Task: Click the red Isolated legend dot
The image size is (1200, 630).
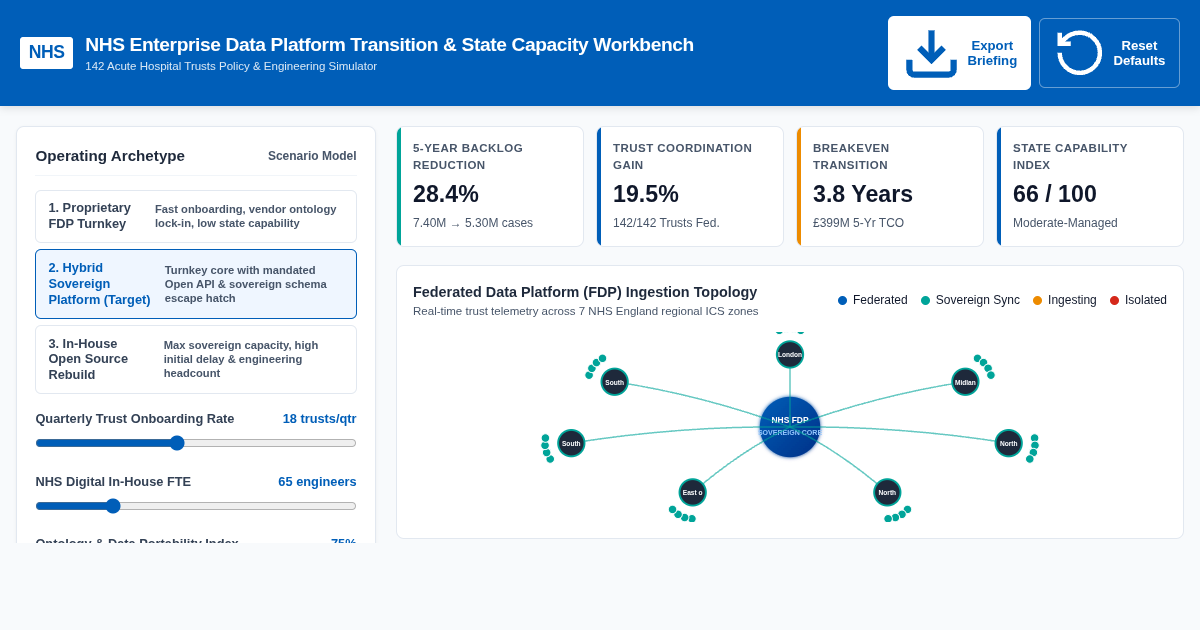Action: point(1114,300)
